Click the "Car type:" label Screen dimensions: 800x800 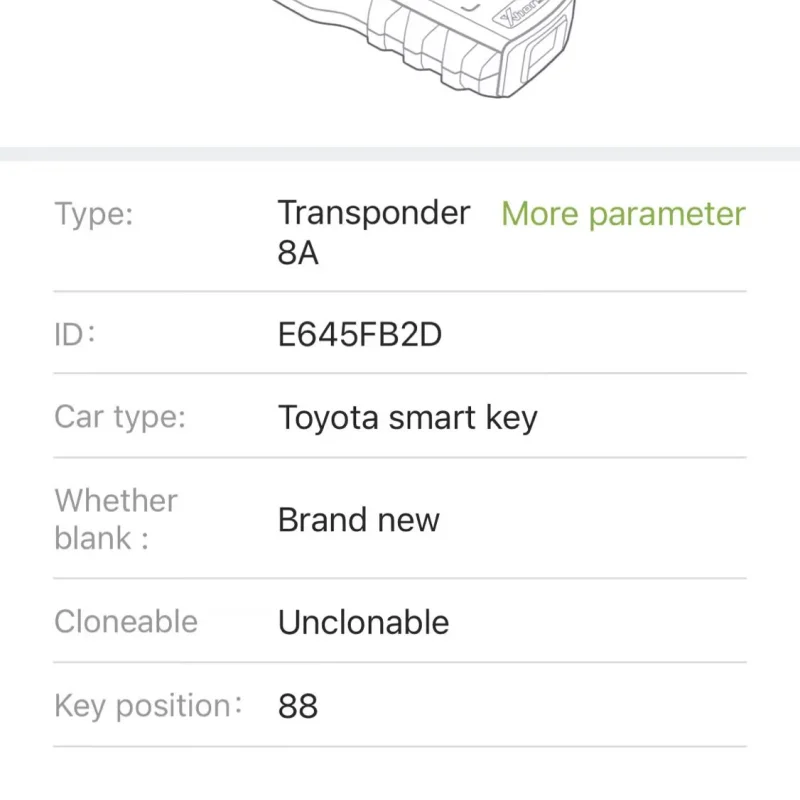click(x=120, y=417)
